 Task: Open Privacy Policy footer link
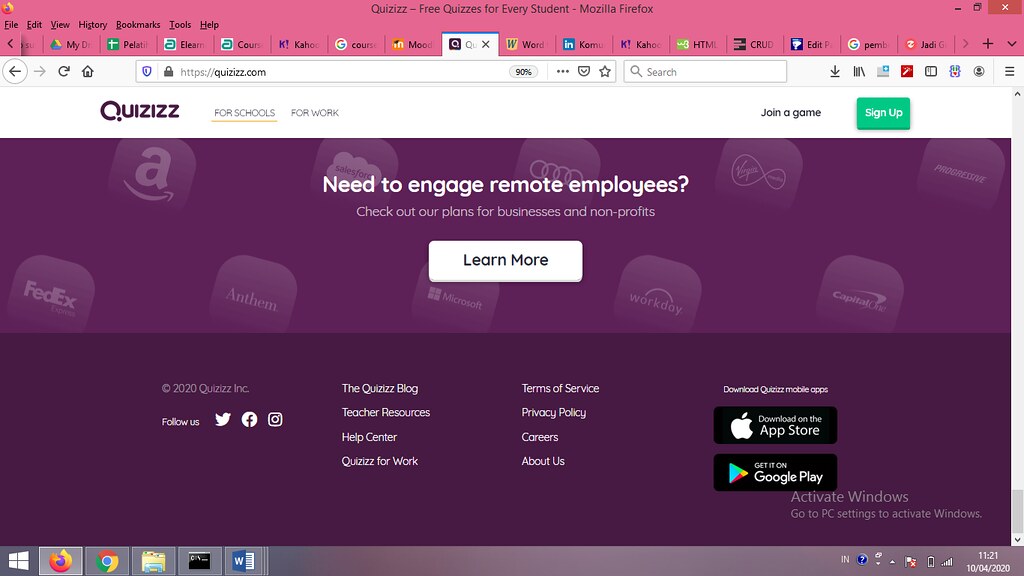click(553, 413)
